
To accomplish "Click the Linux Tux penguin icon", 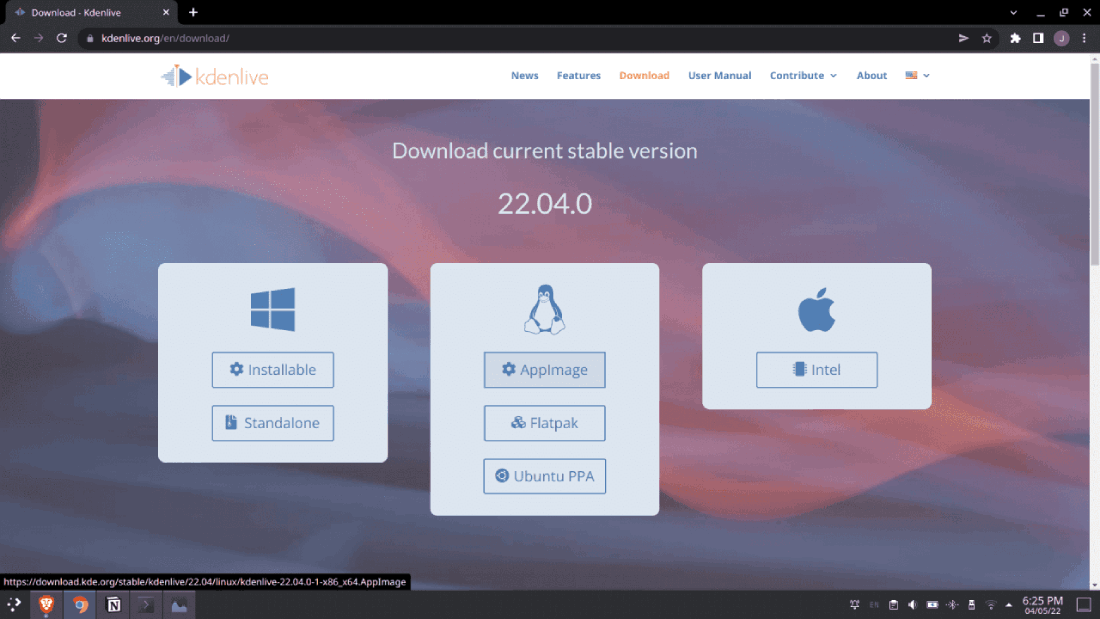I will (544, 310).
